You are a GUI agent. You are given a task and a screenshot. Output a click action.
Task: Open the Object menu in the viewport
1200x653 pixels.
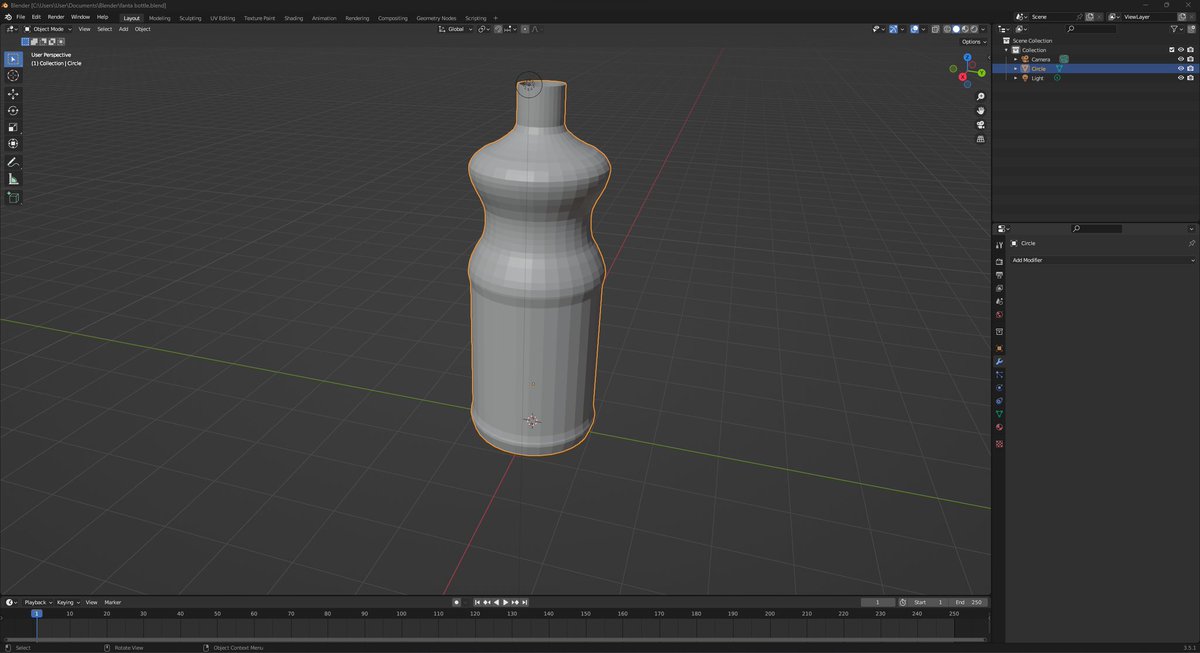tap(142, 29)
